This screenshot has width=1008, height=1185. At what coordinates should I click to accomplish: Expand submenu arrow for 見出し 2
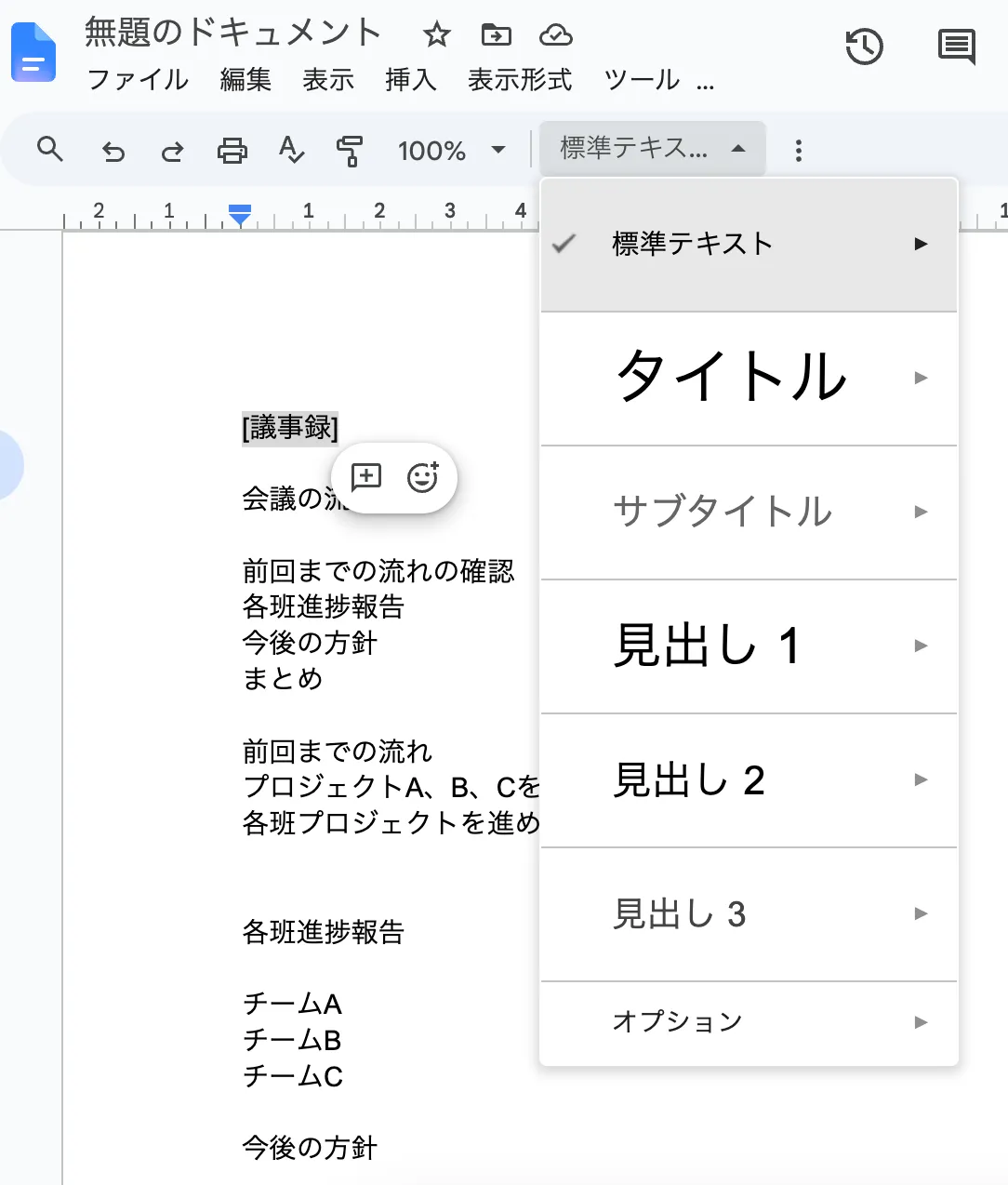tap(921, 779)
